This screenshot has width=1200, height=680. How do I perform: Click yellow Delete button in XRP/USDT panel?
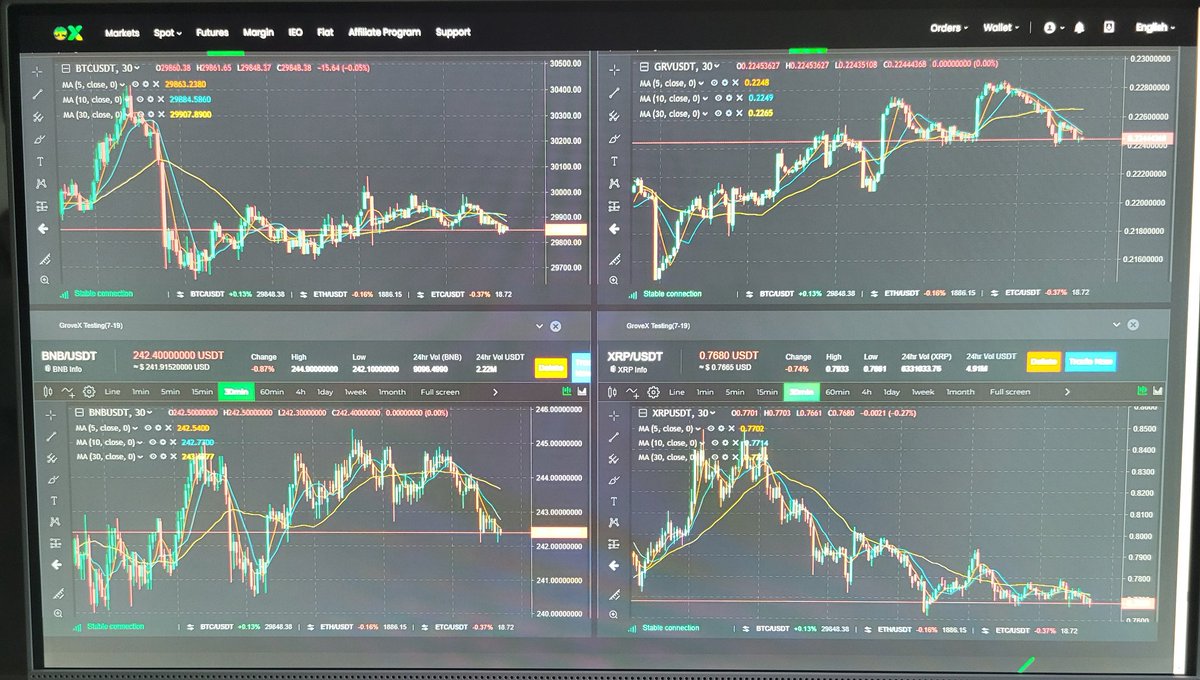(x=1044, y=362)
